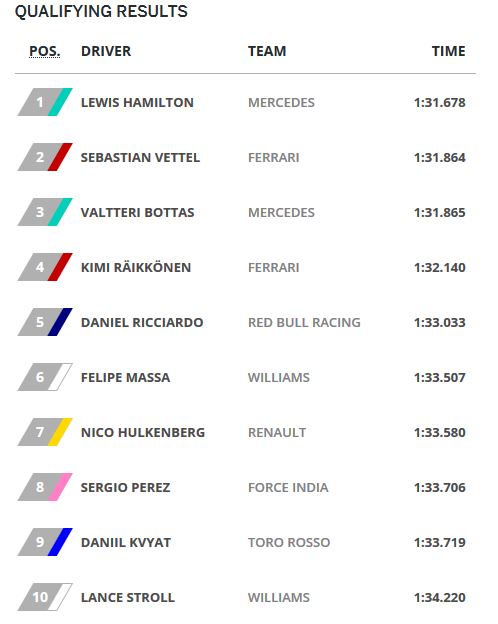Screen dimensions: 498x624
Task: Click position 6 badge with white stripe
Action: pyautogui.click(x=45, y=377)
